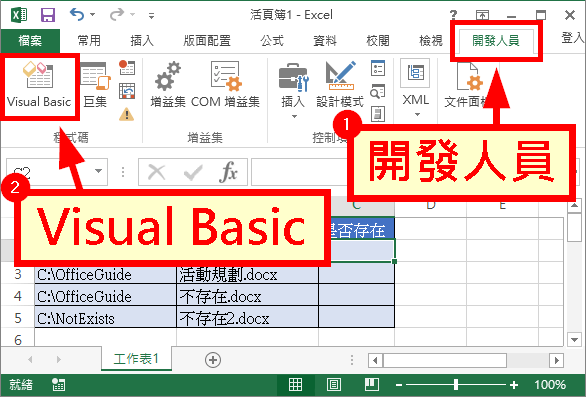Expand the Name Box dropdown
The width and height of the screenshot is (586, 397).
(x=99, y=171)
